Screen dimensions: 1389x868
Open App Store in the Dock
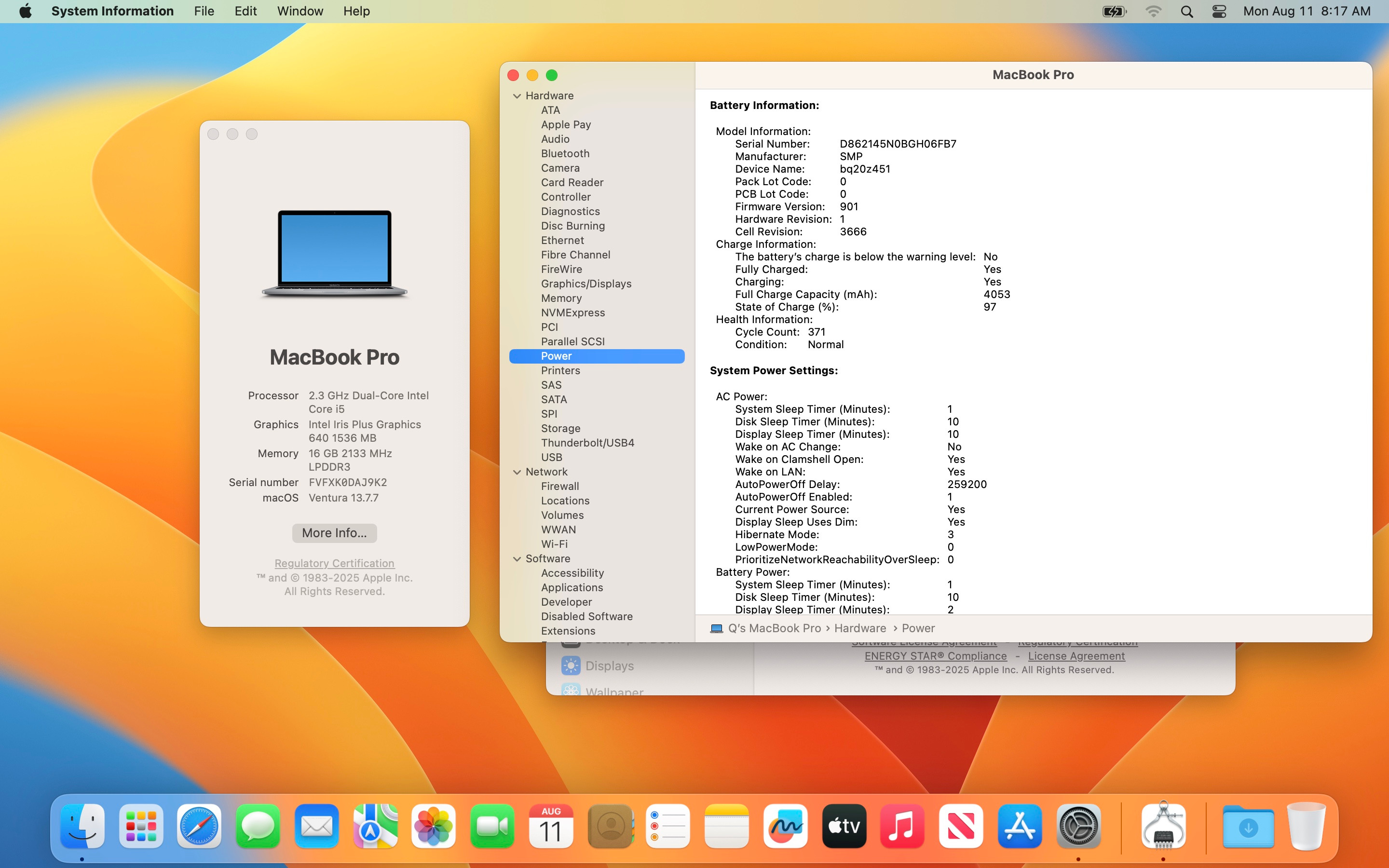click(x=1020, y=826)
